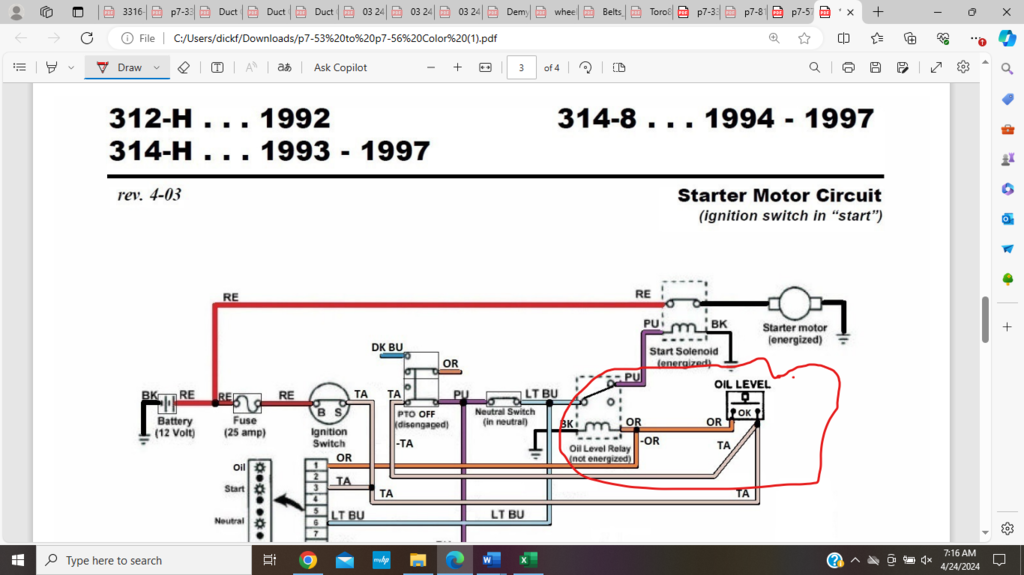Print the PDF document

pos(848,67)
